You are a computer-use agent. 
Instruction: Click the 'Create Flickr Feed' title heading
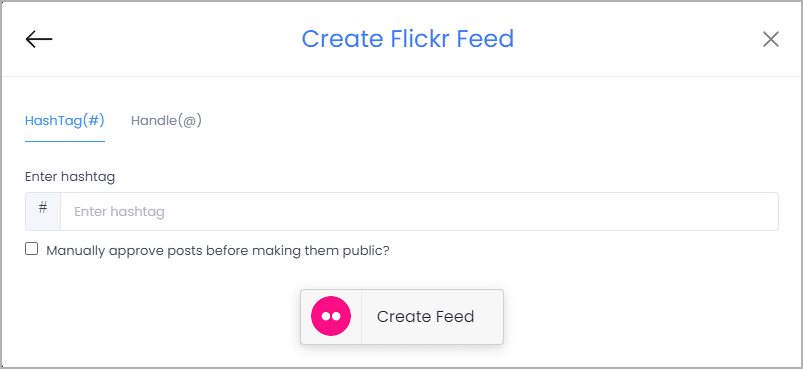[408, 39]
